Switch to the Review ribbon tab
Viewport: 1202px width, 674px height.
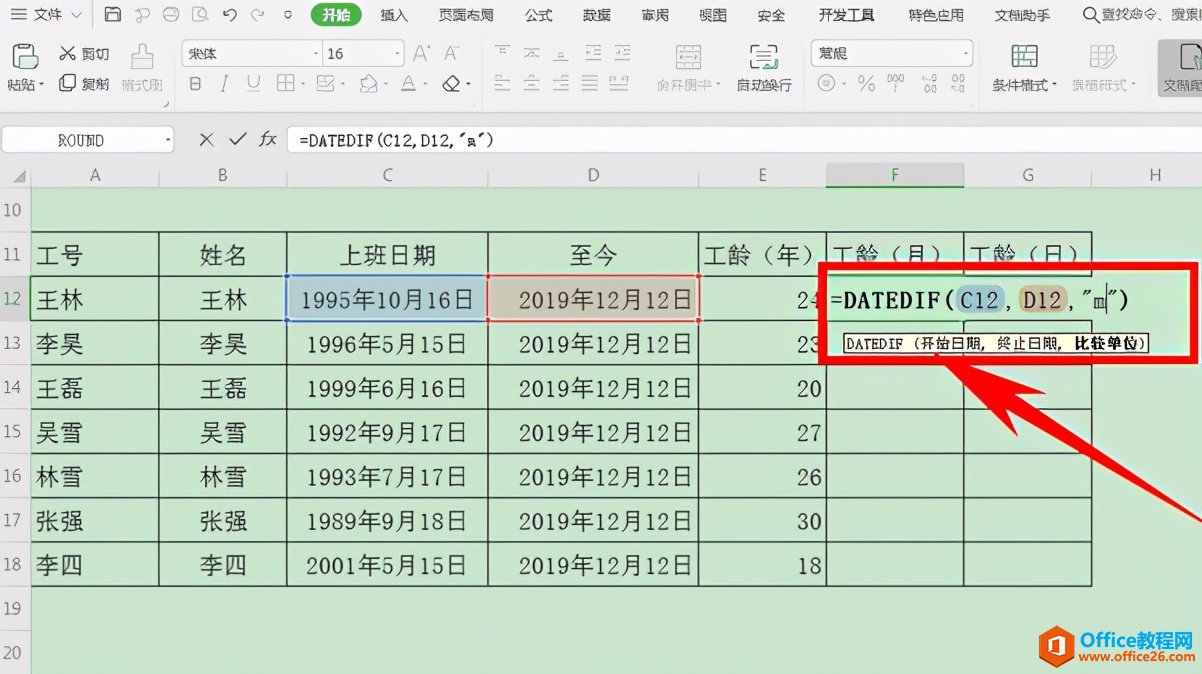tap(655, 15)
